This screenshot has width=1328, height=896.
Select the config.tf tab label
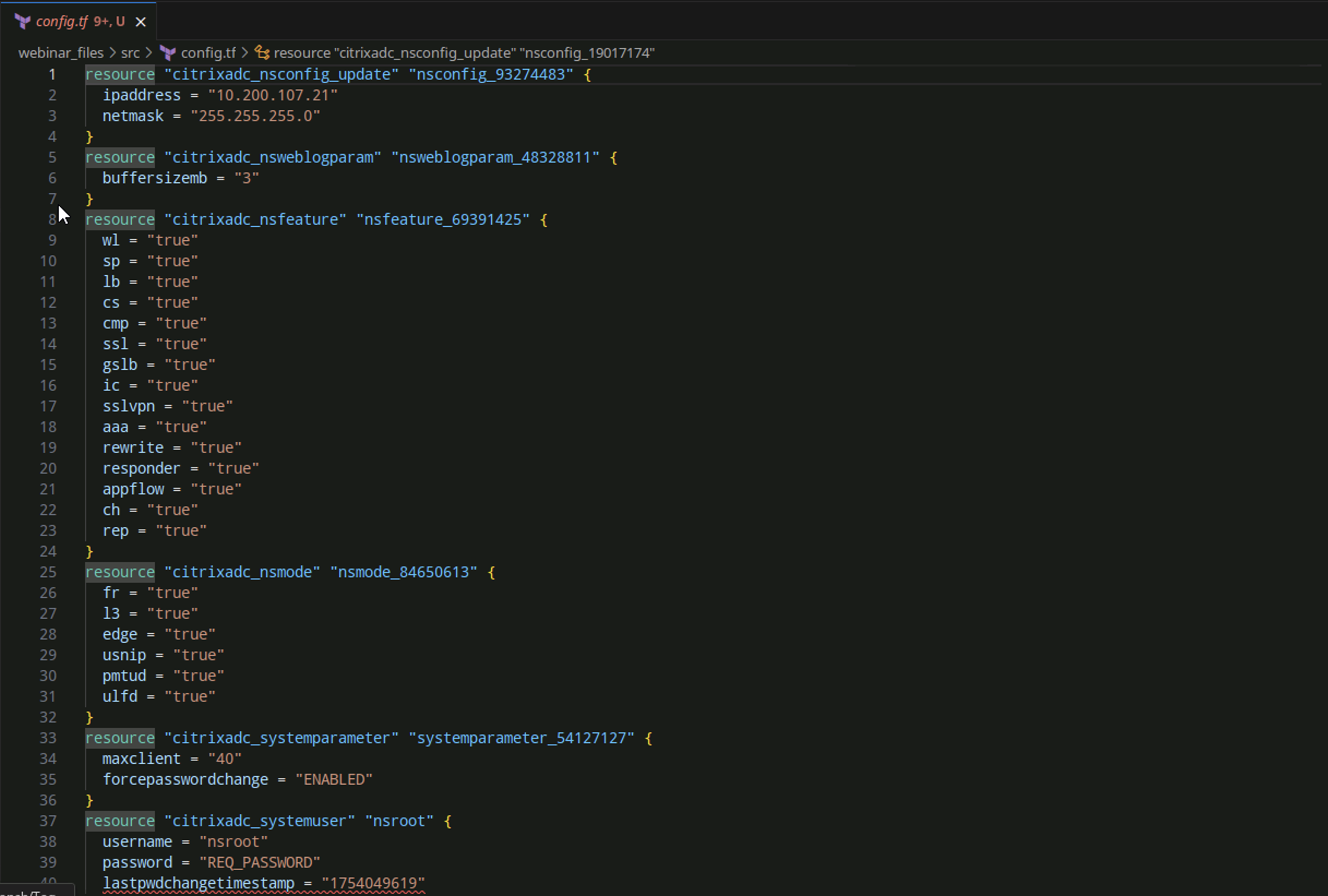point(62,22)
